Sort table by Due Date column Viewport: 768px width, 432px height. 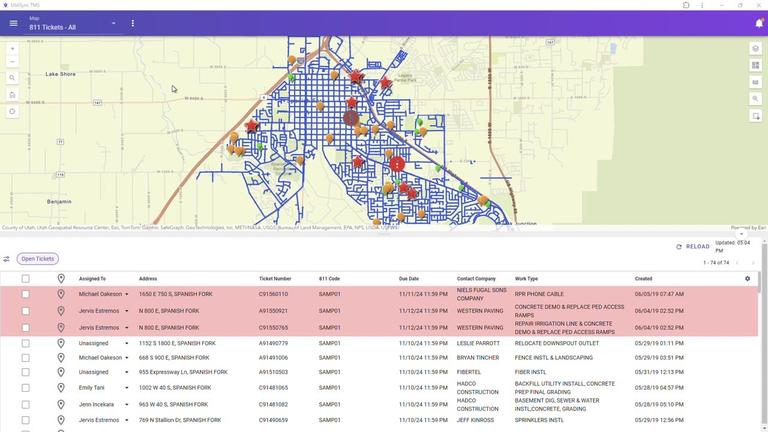click(x=408, y=279)
